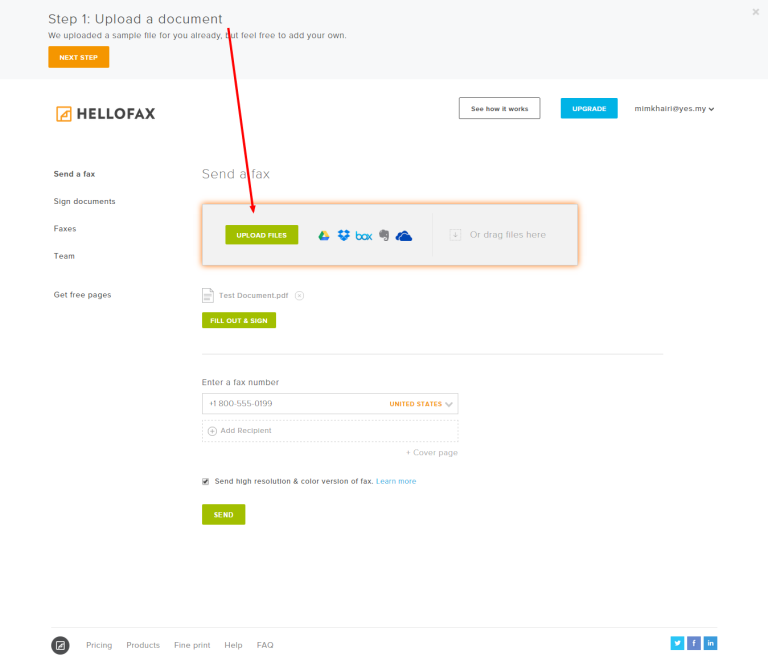Click the footer HelloFax round logo

click(x=60, y=645)
